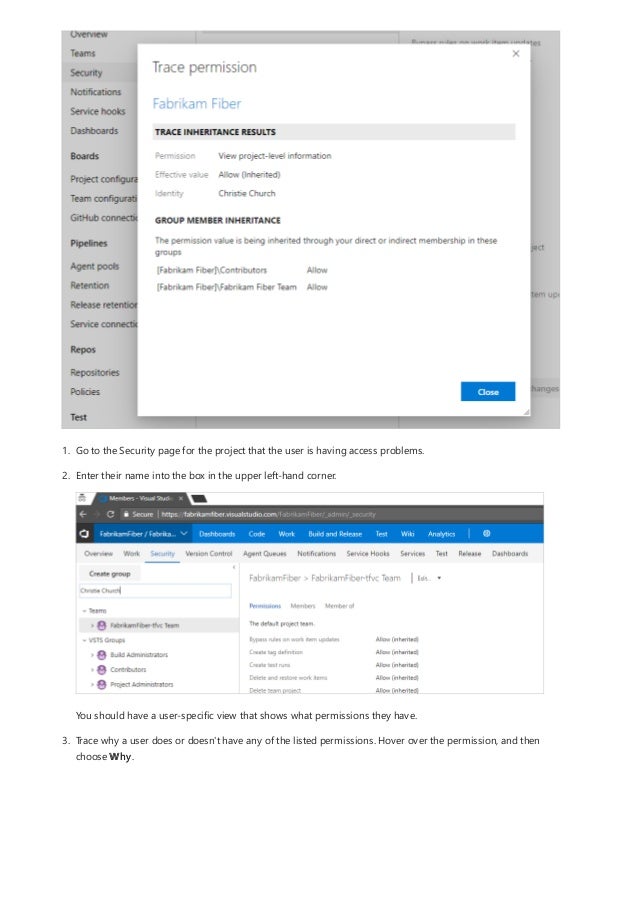The image size is (638, 903).
Task: Open Agent pools under Pipelines
Action: (x=94, y=266)
